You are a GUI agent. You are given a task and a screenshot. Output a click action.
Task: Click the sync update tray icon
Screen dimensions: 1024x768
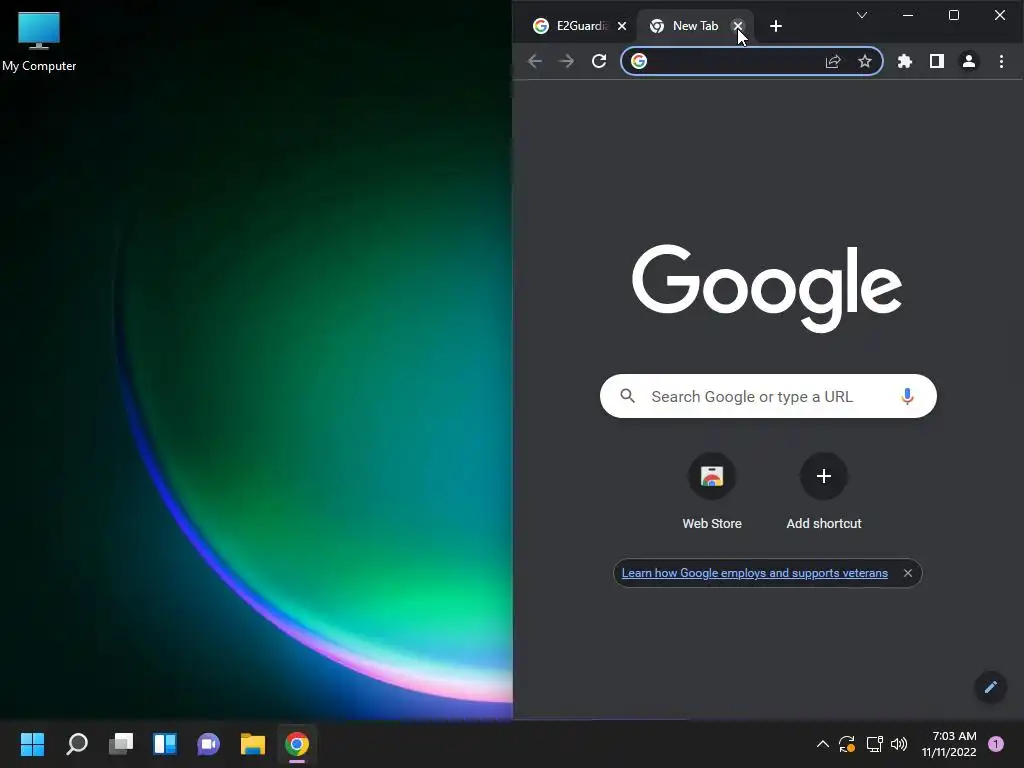[847, 744]
